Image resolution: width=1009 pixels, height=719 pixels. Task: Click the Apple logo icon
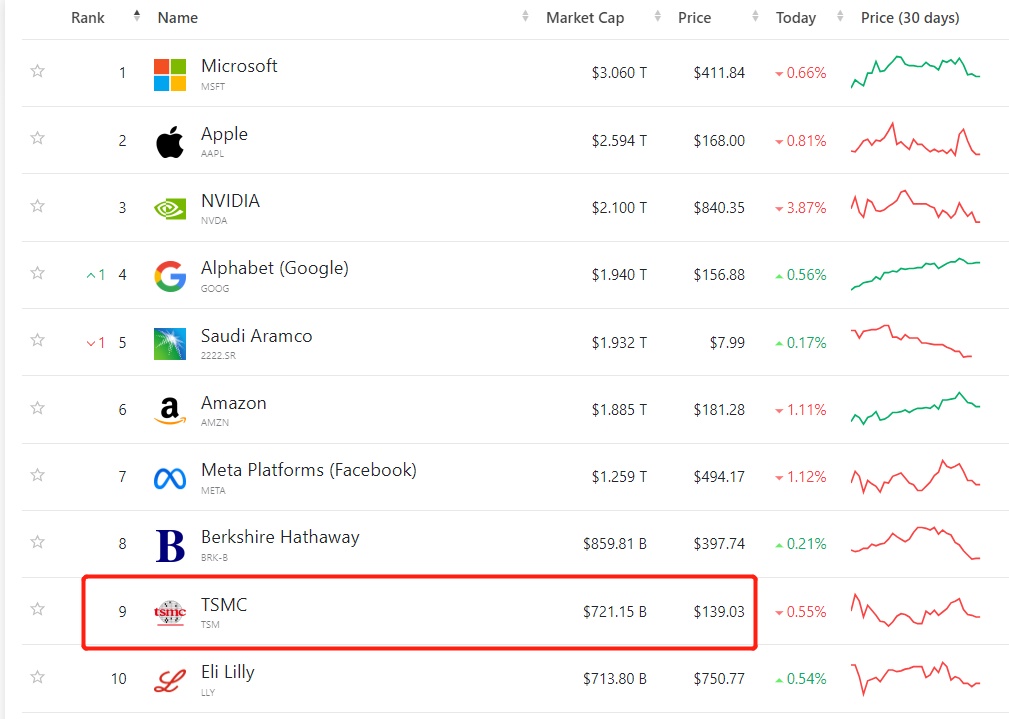pos(170,141)
